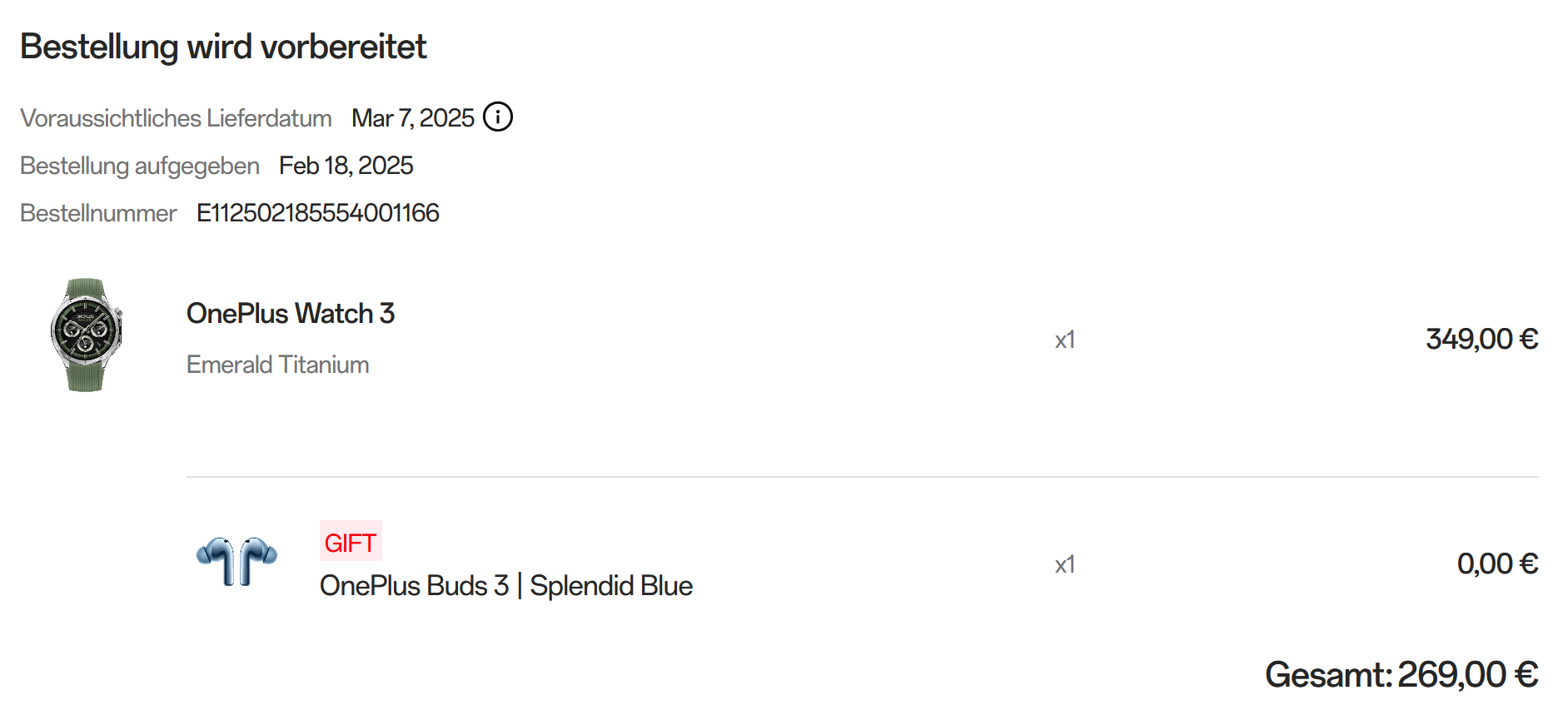Click the x1 quantity for the watch
Image resolution: width=1568 pixels, height=715 pixels.
[1065, 340]
